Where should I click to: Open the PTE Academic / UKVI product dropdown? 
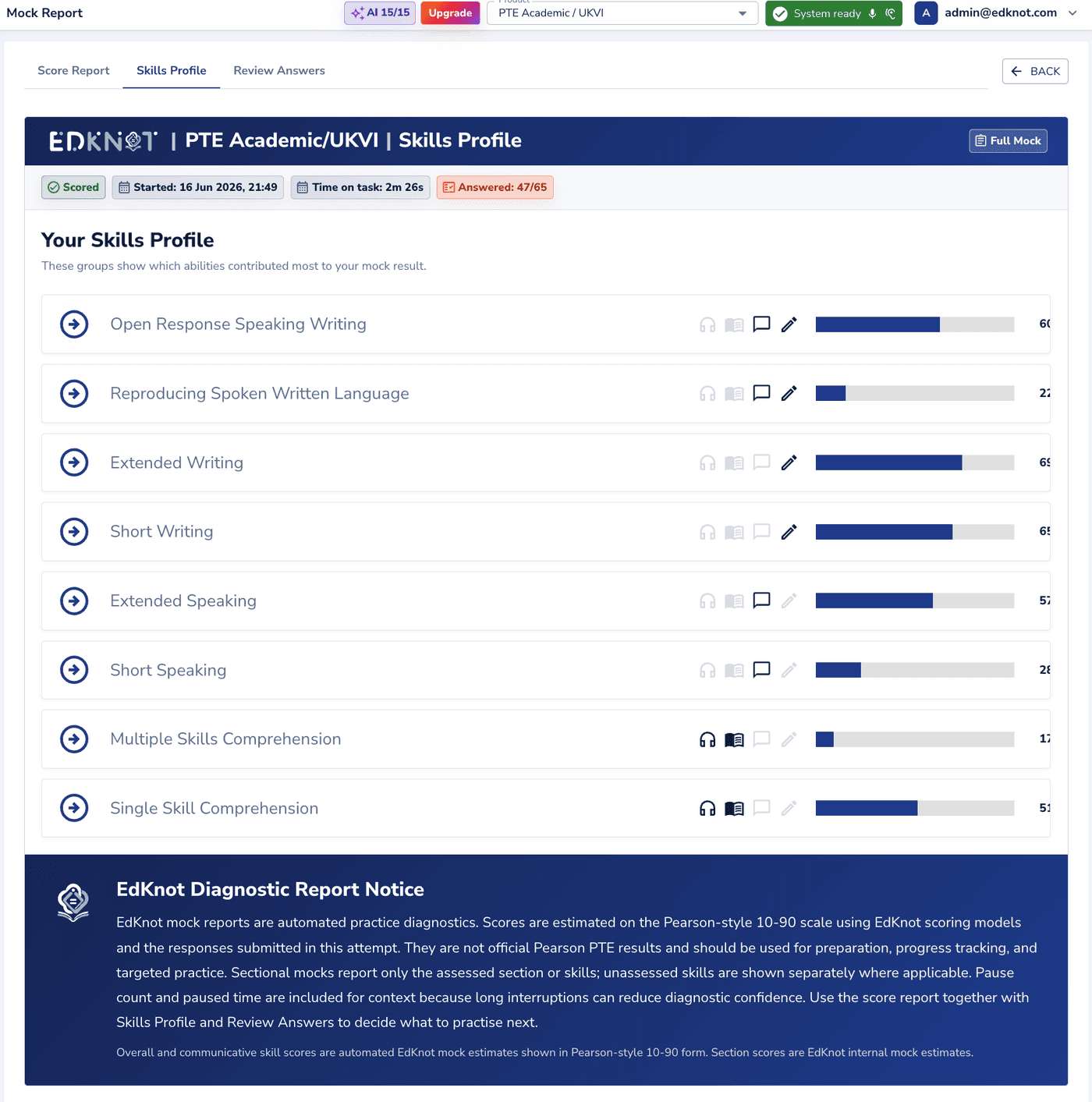622,13
